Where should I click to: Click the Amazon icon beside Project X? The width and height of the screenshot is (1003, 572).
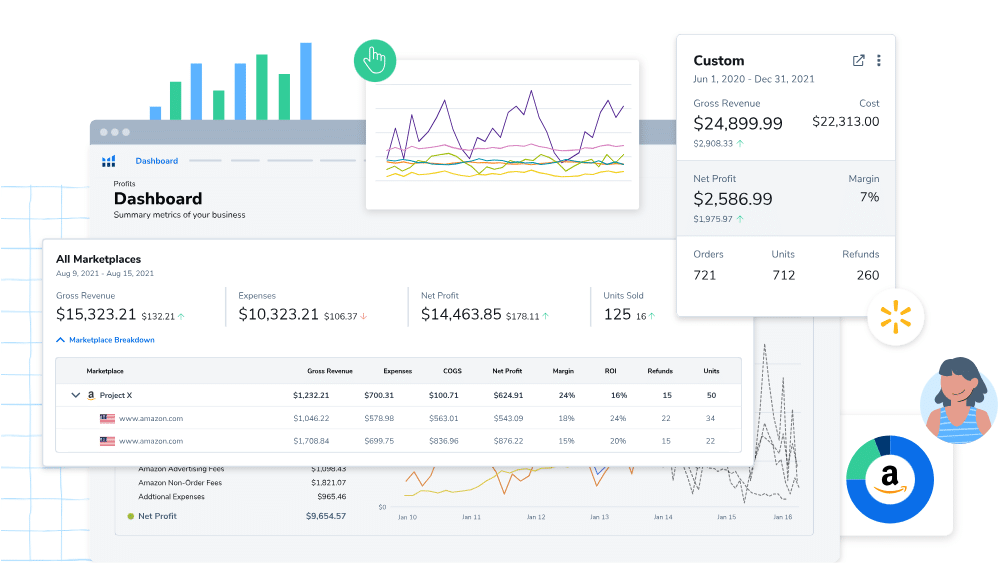click(x=91, y=395)
